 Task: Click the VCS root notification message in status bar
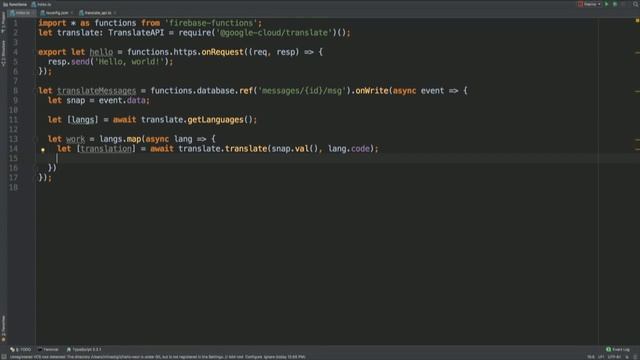[x=158, y=357]
